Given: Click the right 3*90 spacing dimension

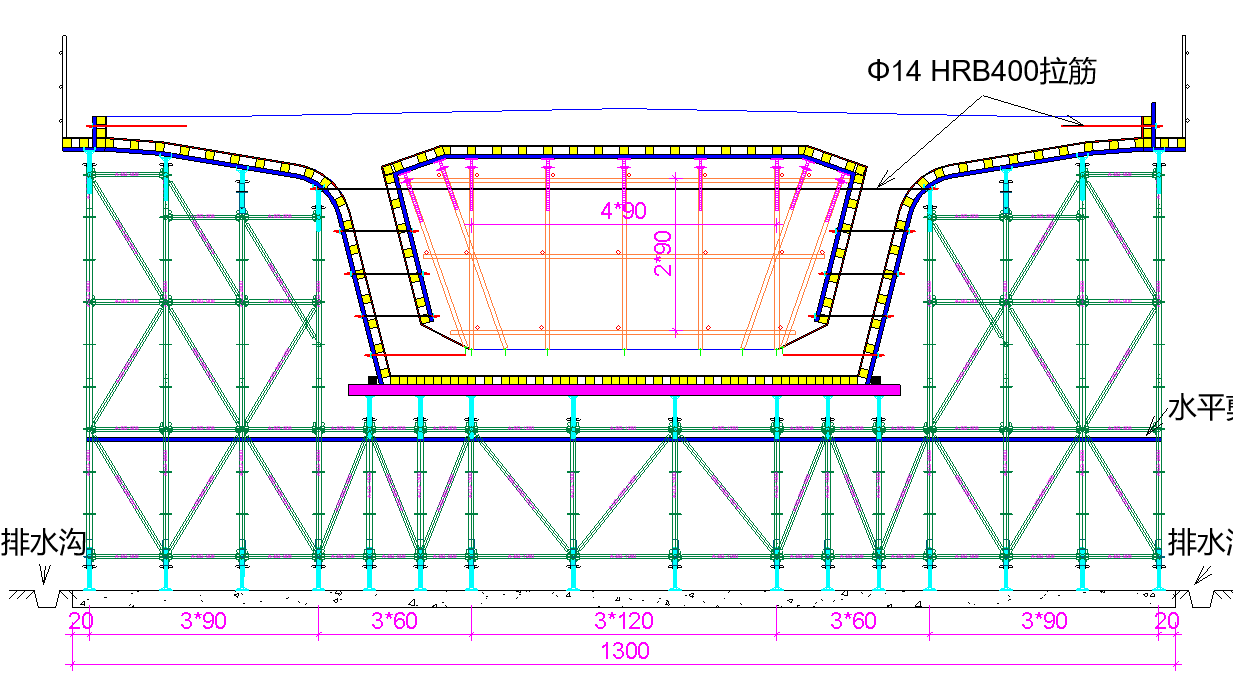Looking at the screenshot, I should pos(1044,621).
